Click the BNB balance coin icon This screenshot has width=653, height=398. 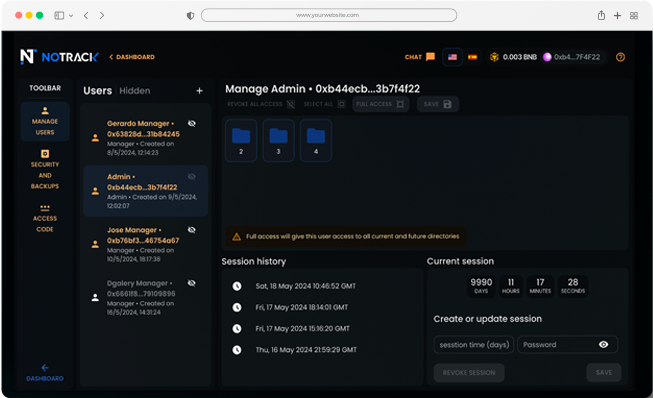point(494,57)
